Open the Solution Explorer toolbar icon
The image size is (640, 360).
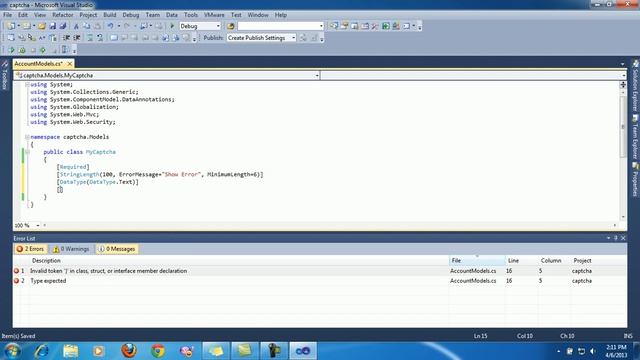(x=334, y=26)
